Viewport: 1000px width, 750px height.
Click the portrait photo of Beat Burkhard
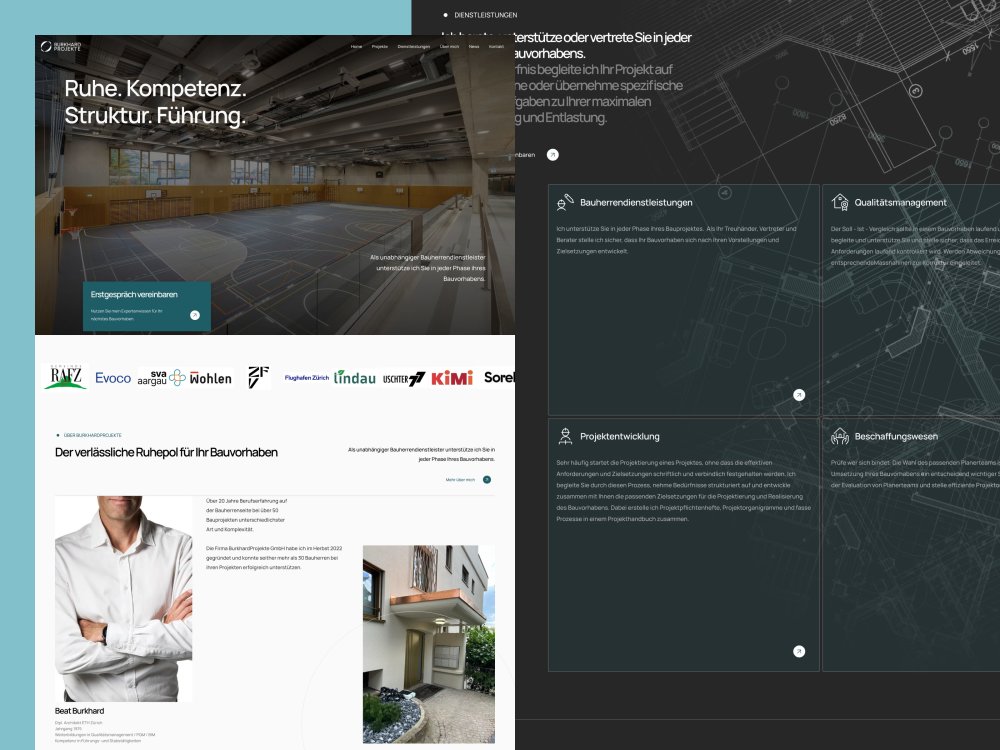pos(124,599)
